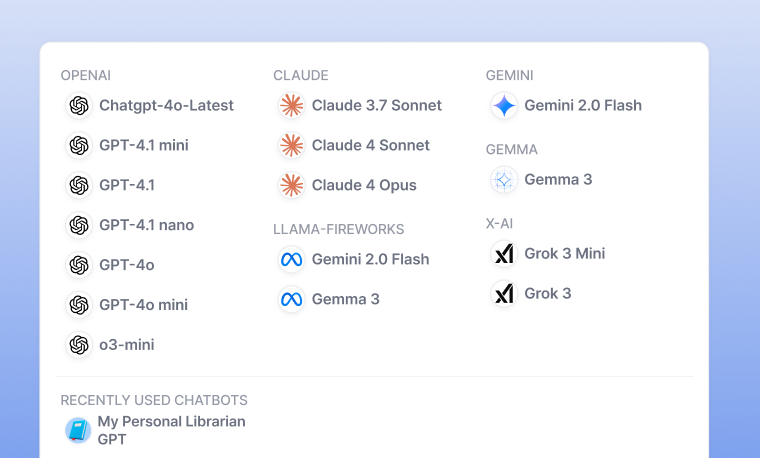This screenshot has width=760, height=458.
Task: Click the xAI logo beside Grok 3 Mini
Action: tap(504, 253)
